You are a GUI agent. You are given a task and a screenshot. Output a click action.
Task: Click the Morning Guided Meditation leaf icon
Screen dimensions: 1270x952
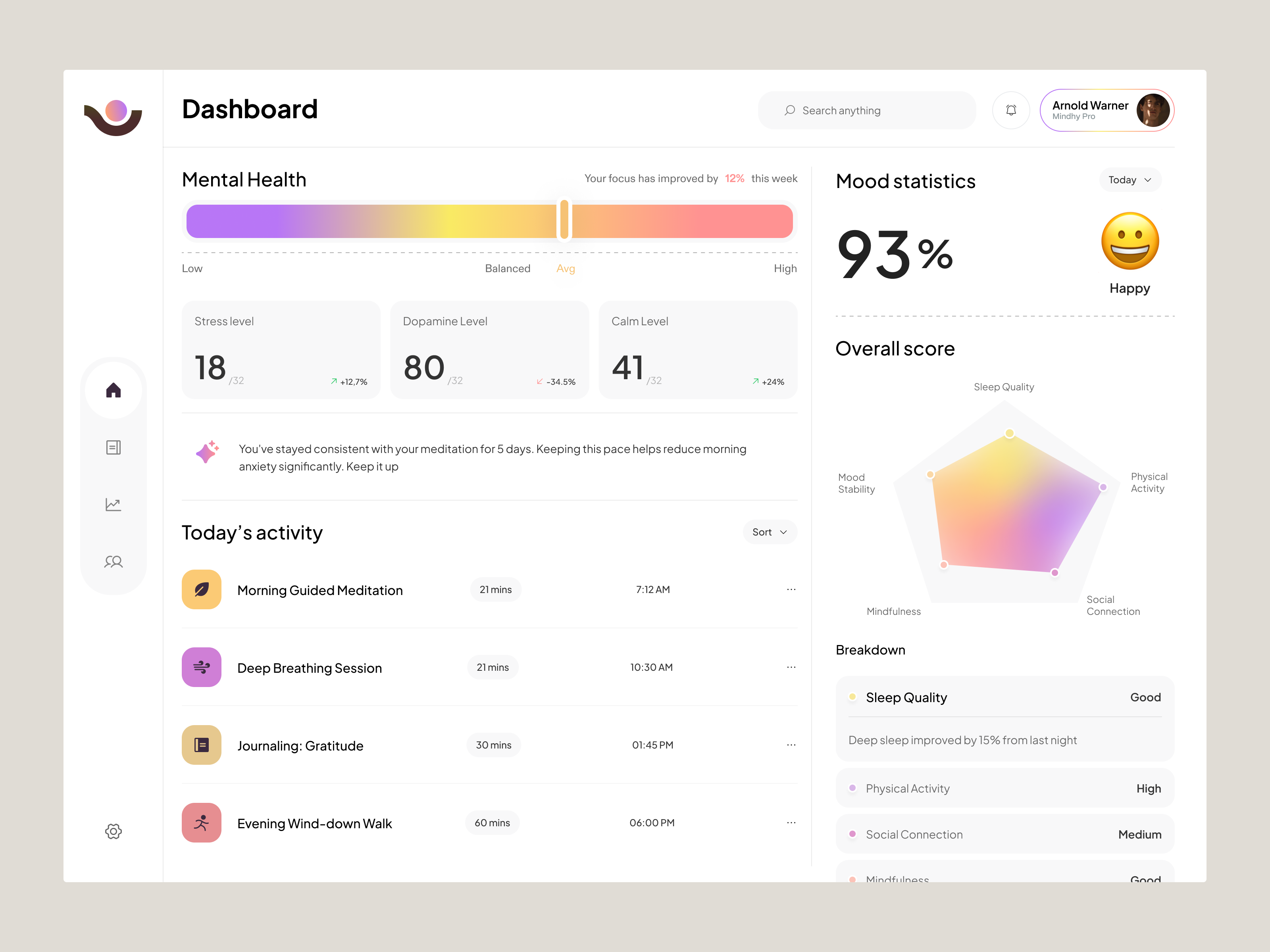pos(201,589)
